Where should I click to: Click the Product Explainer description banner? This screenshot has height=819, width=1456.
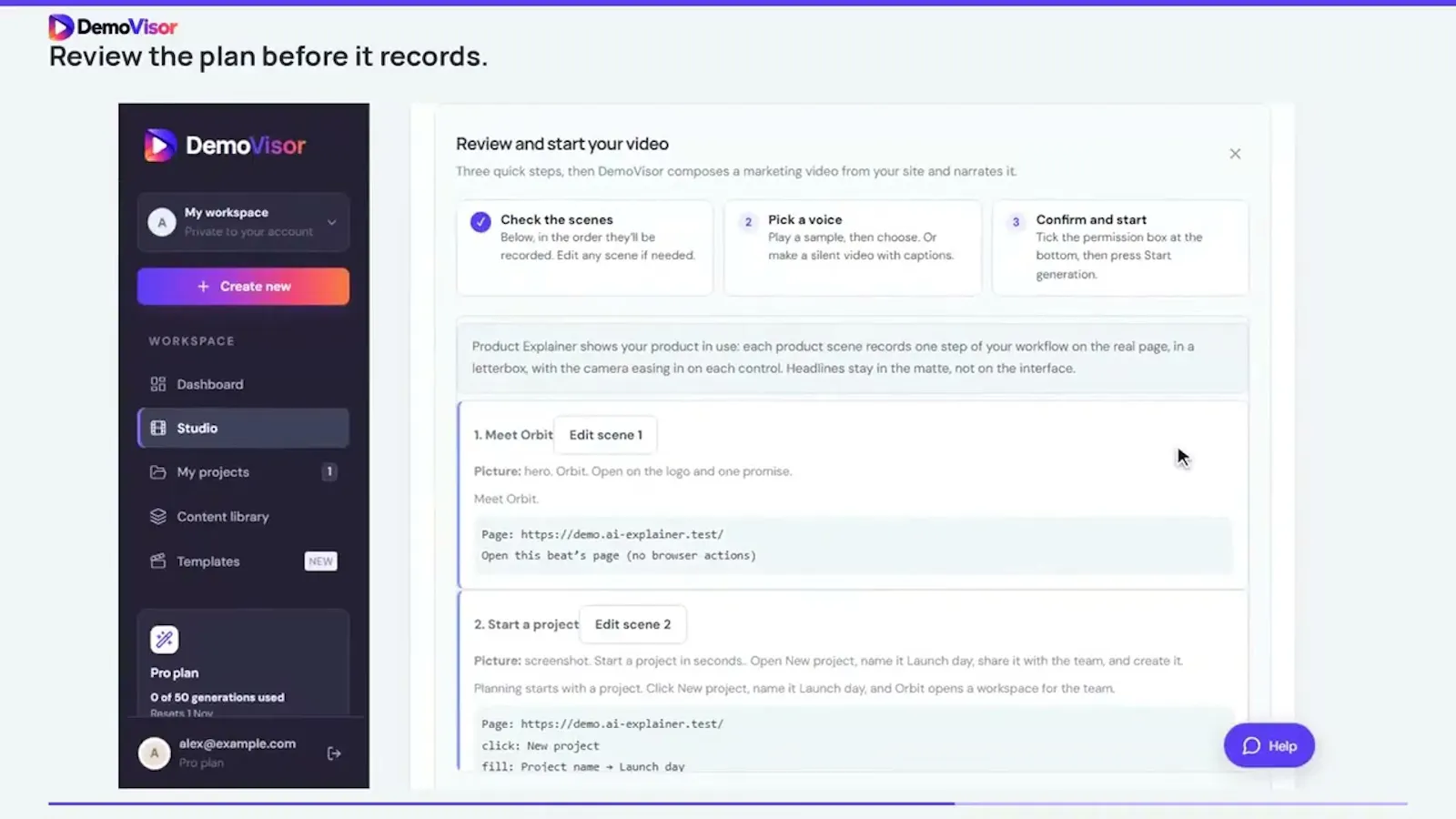(x=853, y=357)
